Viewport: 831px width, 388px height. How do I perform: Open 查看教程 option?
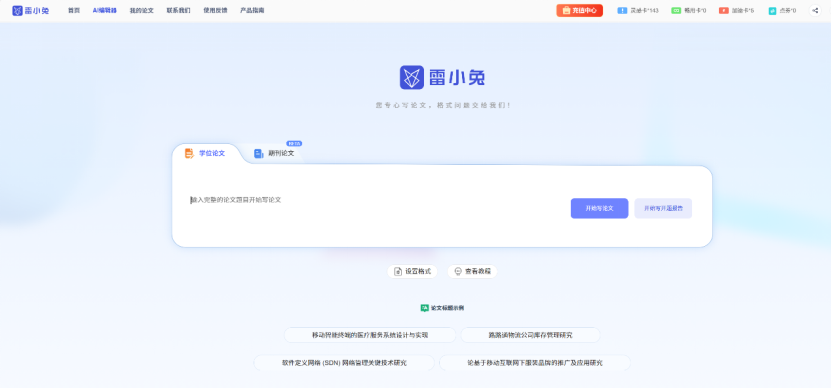472,271
